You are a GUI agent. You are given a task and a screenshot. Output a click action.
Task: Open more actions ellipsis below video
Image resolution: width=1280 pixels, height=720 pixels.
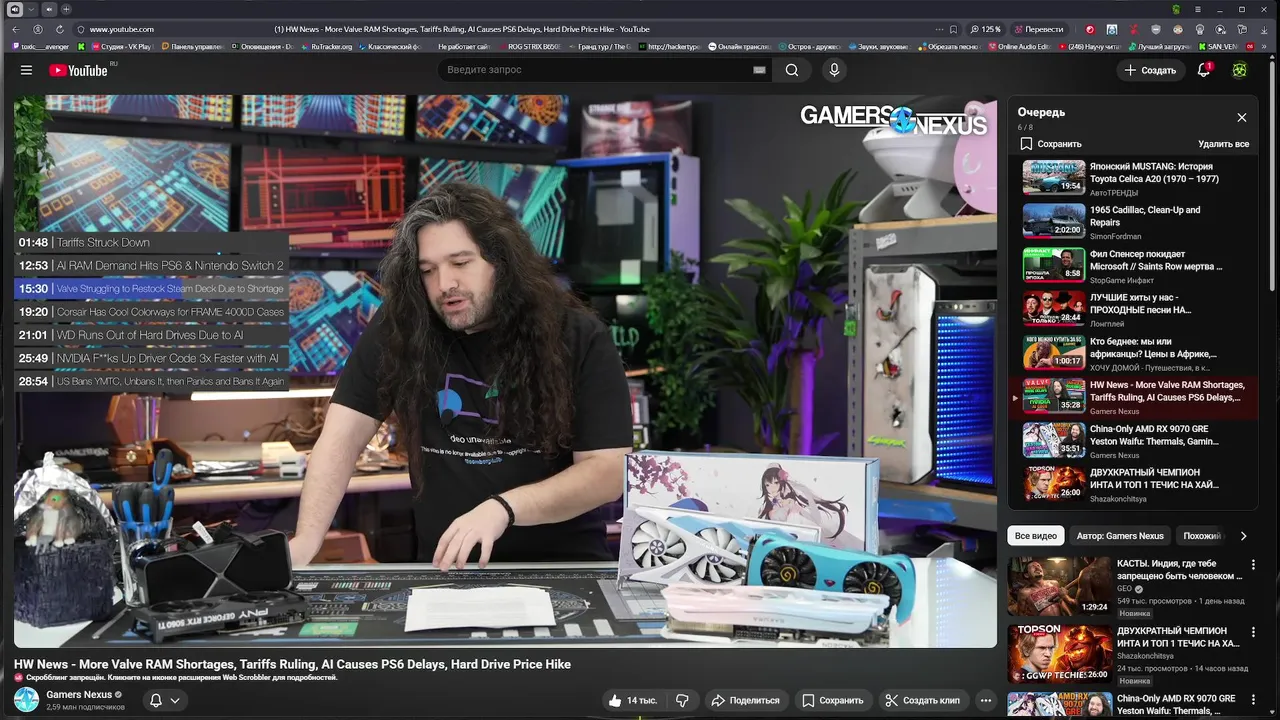pyautogui.click(x=985, y=701)
